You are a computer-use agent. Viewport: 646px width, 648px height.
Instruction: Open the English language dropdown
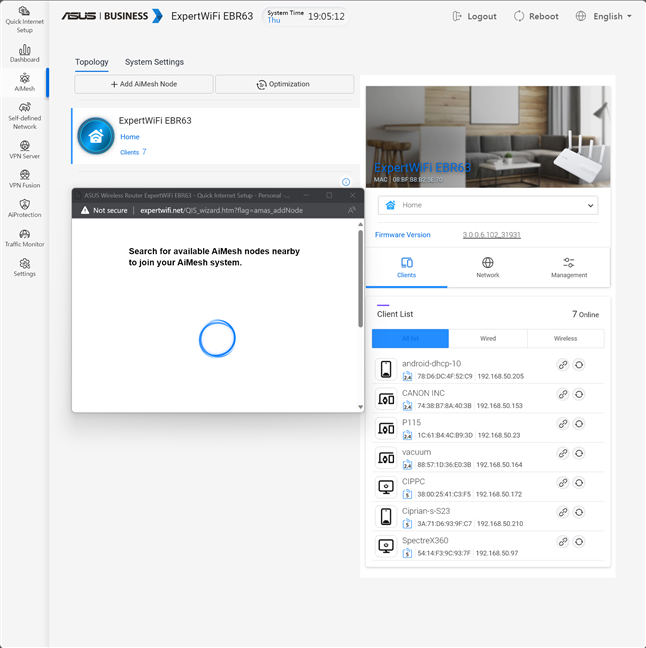tap(604, 17)
